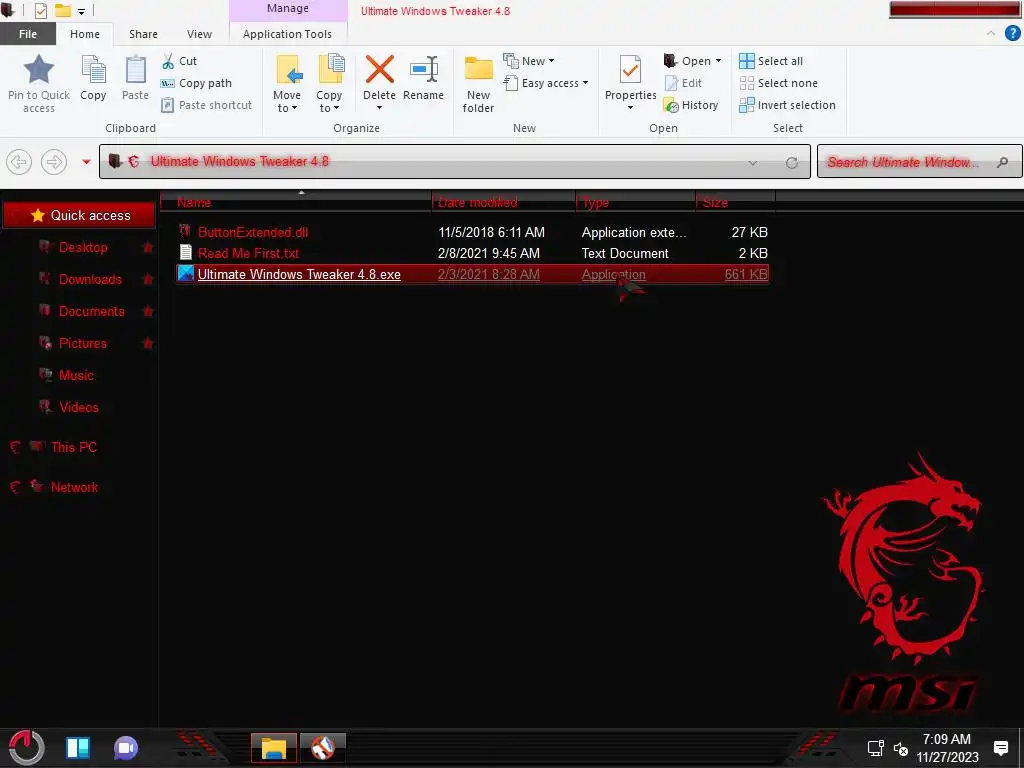Expand the address bar history chevron
The height and width of the screenshot is (768, 1024).
[752, 163]
